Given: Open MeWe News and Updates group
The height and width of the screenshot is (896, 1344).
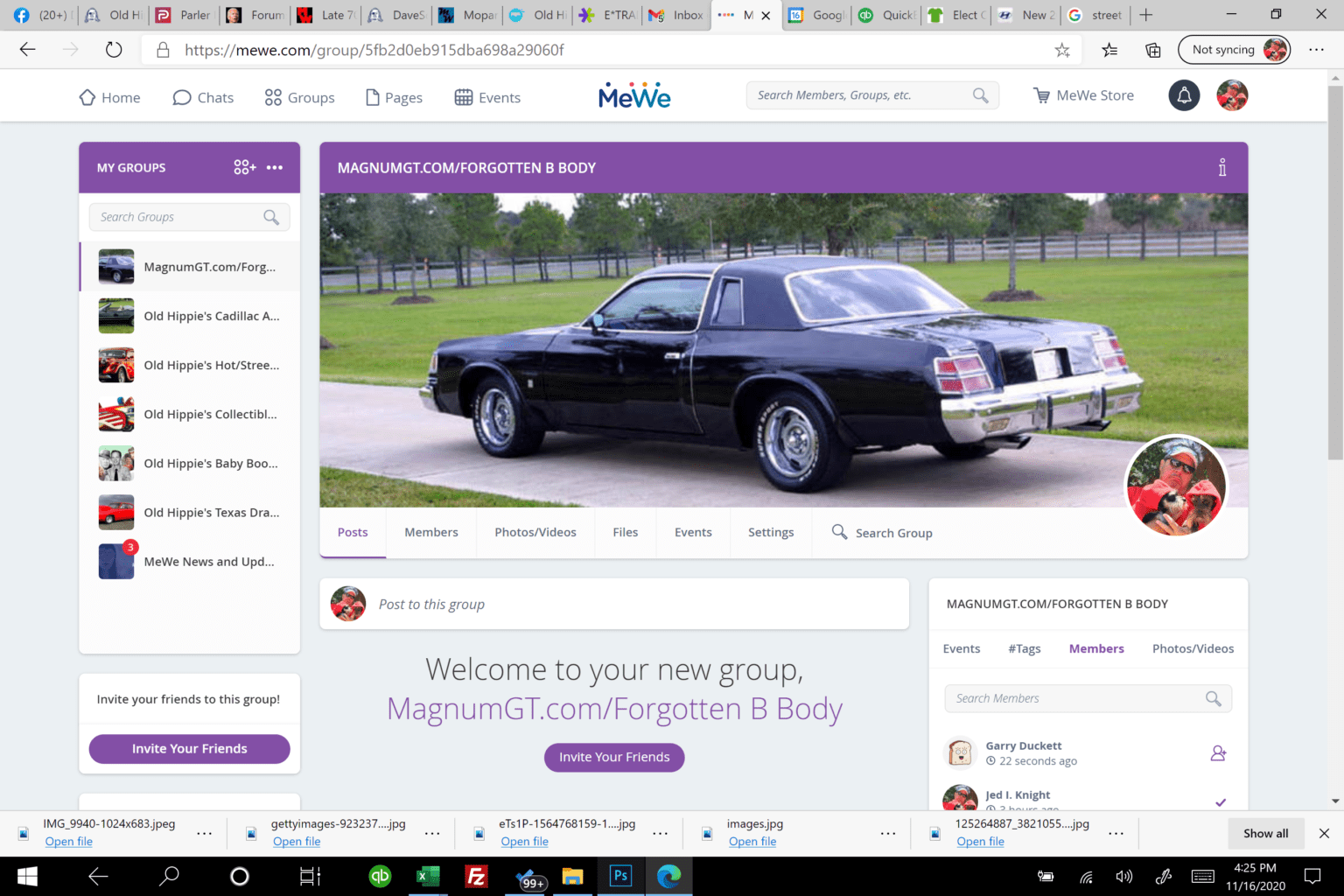Looking at the screenshot, I should point(189,561).
